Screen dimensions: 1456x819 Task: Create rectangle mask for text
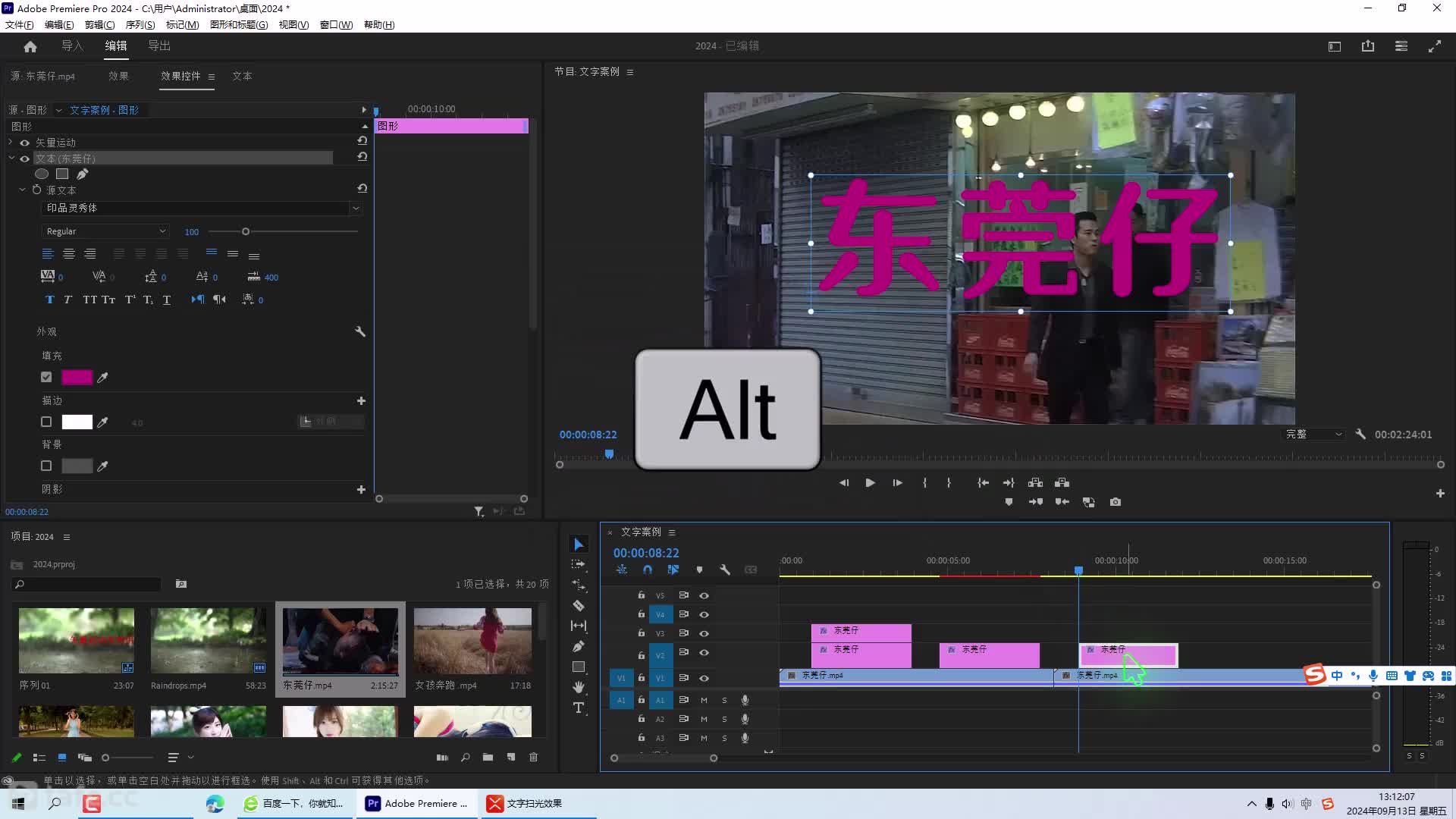click(x=62, y=174)
